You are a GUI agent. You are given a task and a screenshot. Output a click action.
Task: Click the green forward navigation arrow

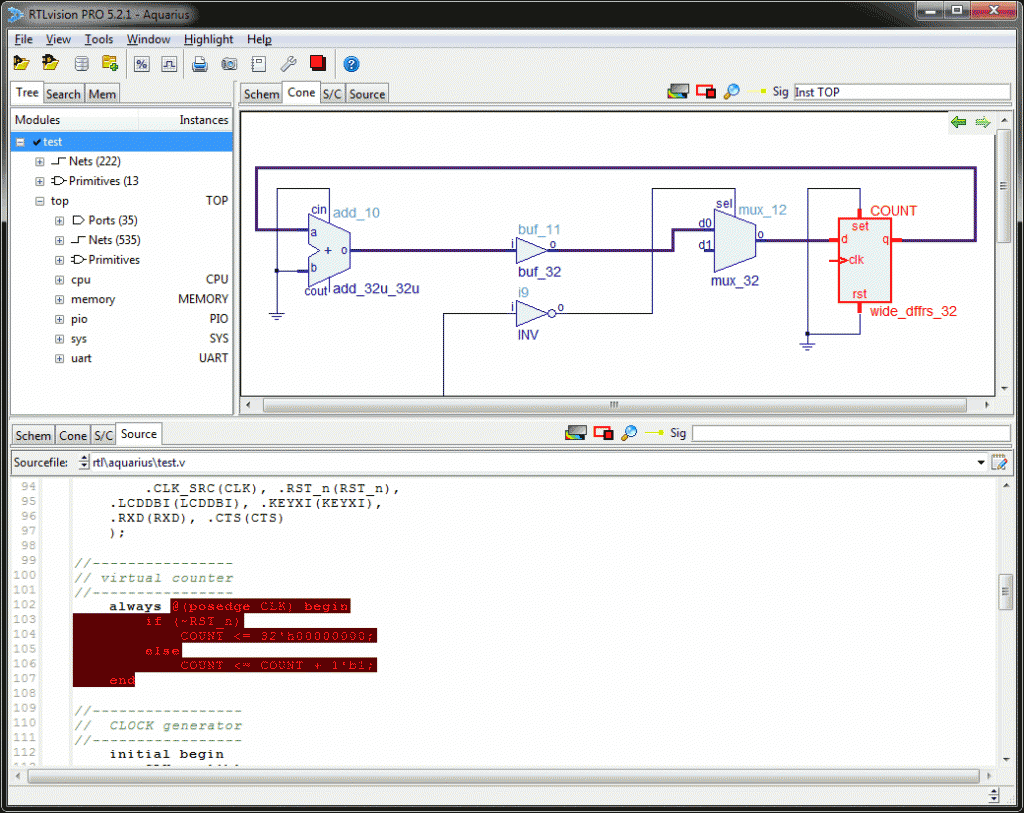click(983, 122)
